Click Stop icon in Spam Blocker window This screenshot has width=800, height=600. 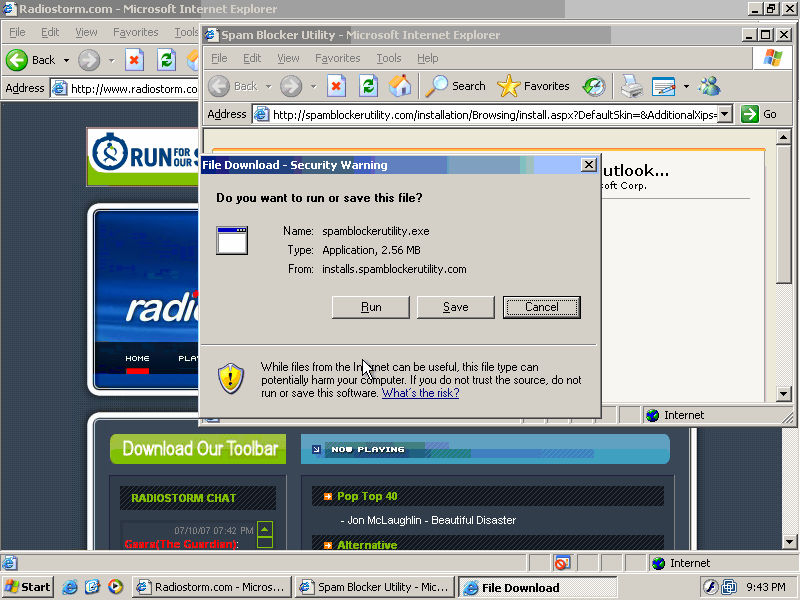pyautogui.click(x=336, y=86)
